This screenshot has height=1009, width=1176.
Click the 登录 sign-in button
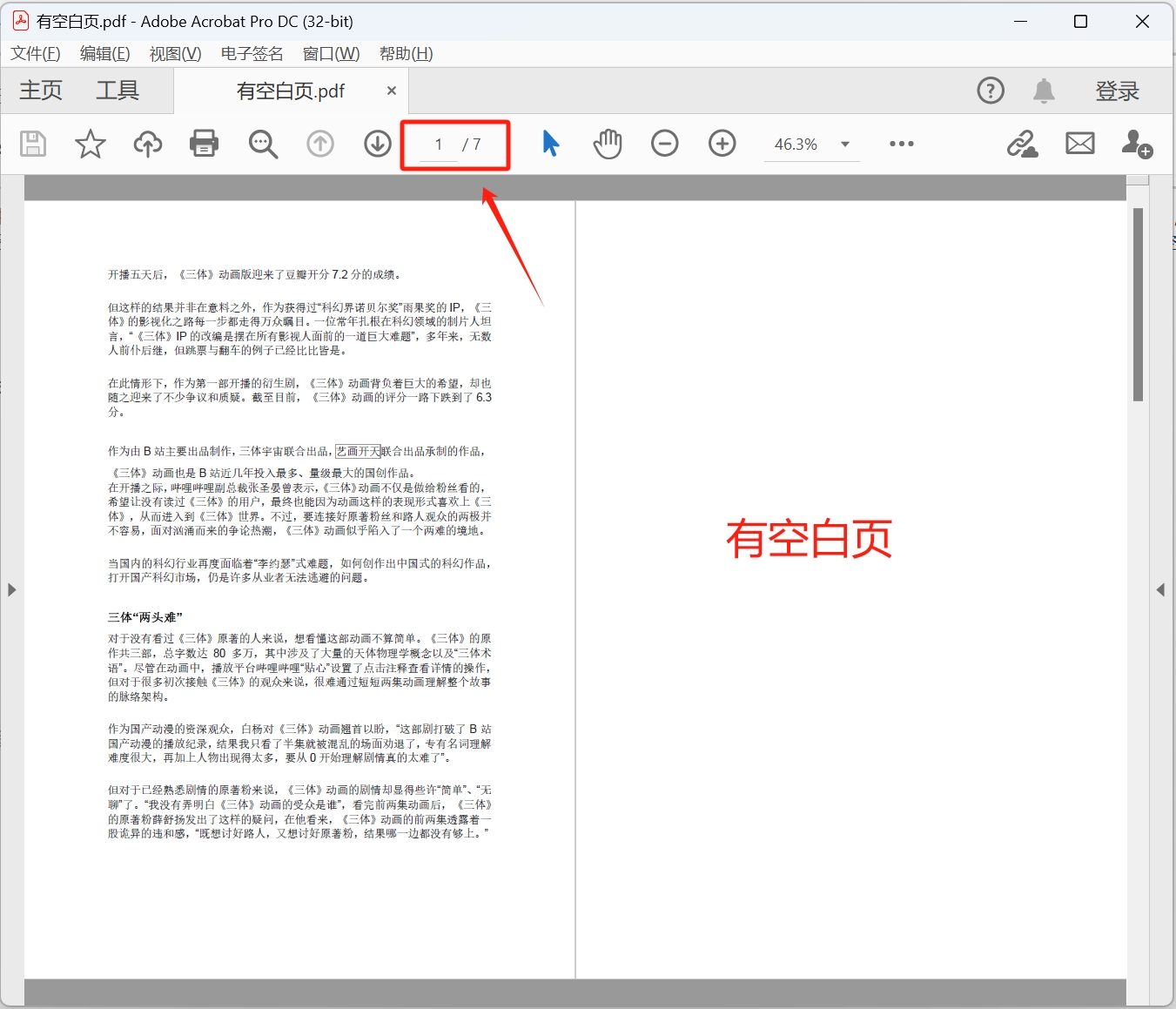tap(1118, 90)
